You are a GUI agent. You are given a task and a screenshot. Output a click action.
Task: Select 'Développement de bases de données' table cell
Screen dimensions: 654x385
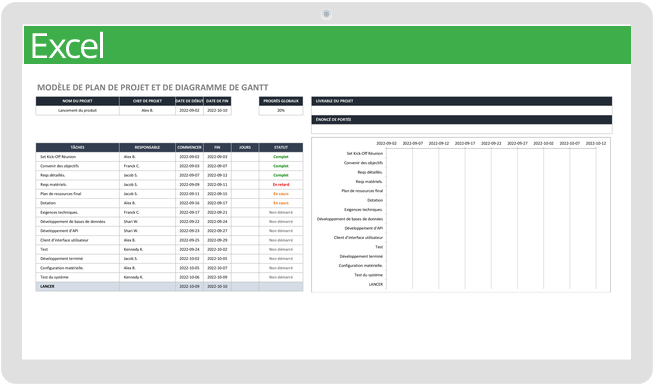78,221
